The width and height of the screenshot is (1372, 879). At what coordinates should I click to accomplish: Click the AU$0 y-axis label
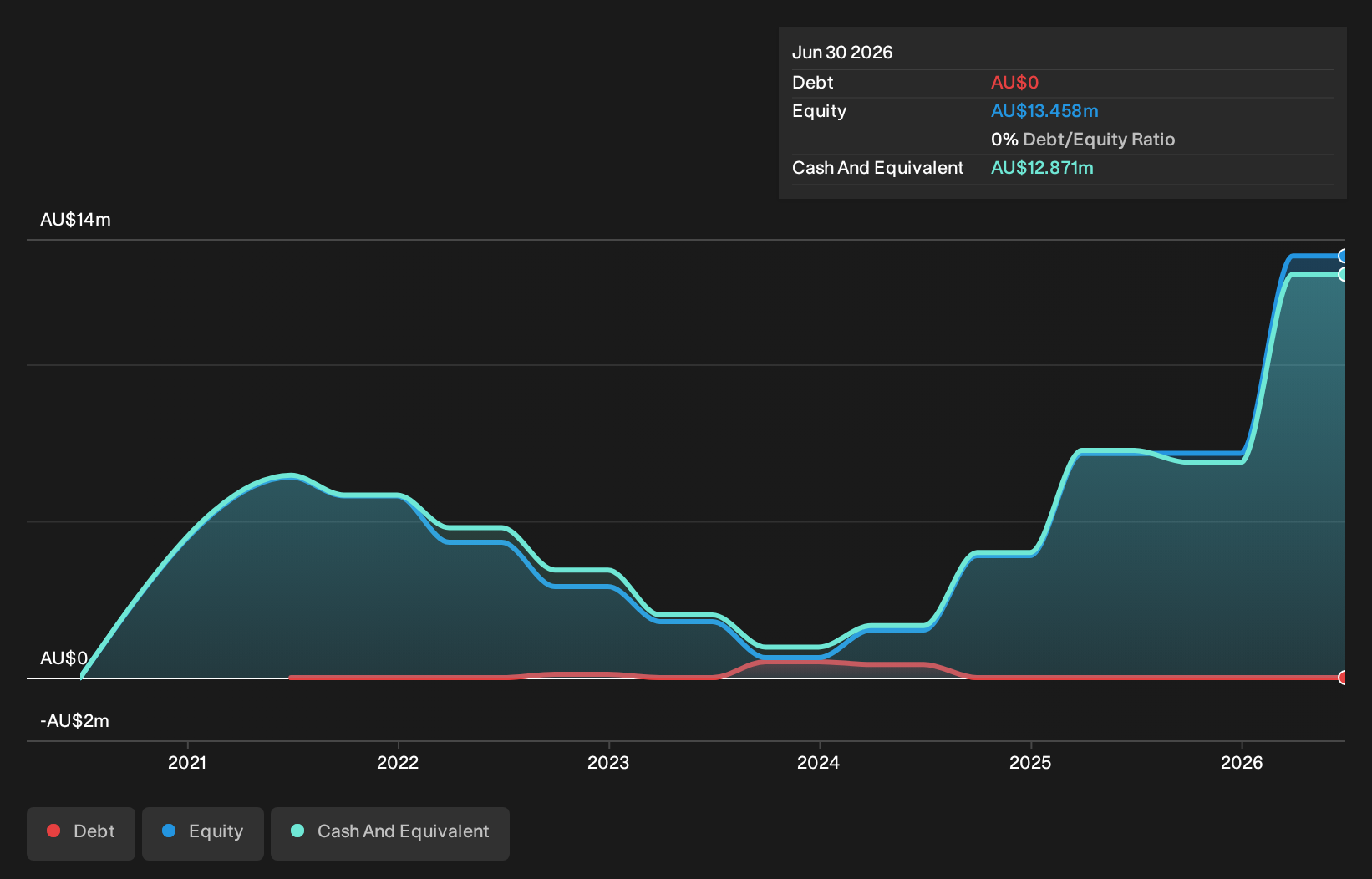[64, 658]
